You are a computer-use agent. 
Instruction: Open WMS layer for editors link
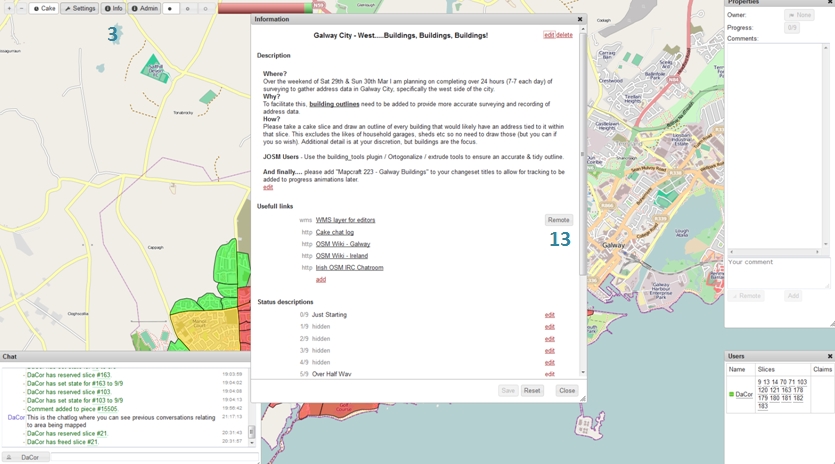click(345, 220)
